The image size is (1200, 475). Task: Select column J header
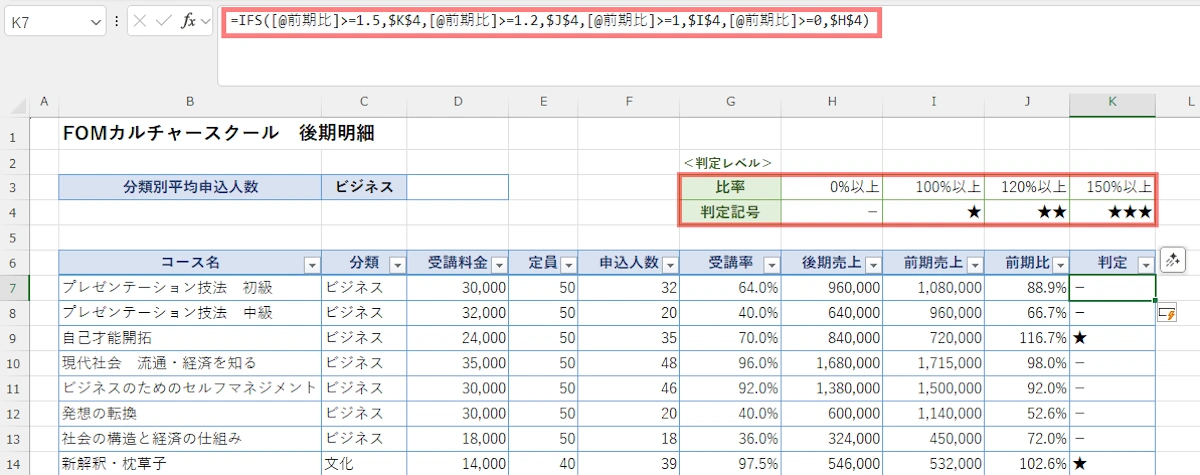coord(1026,101)
